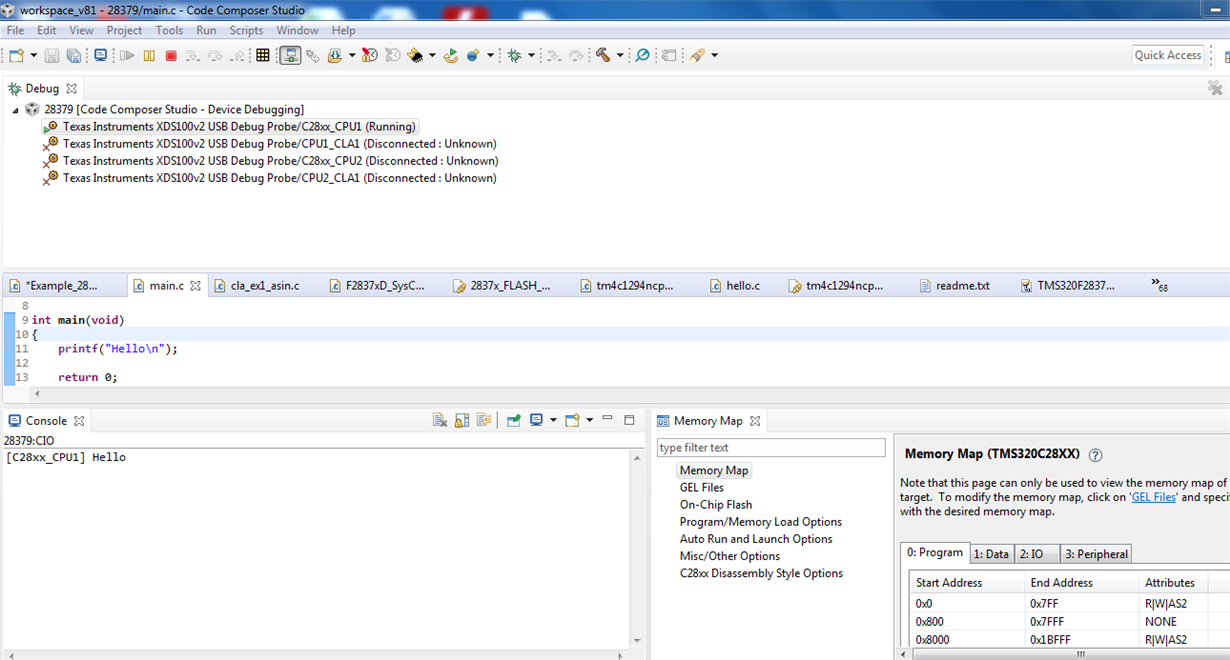Select GEL Files in the list
The width and height of the screenshot is (1230, 660).
702,488
